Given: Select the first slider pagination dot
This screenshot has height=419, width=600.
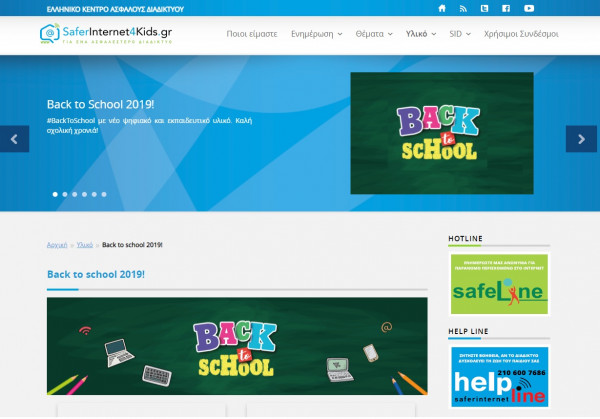Looking at the screenshot, I should (x=55, y=194).
